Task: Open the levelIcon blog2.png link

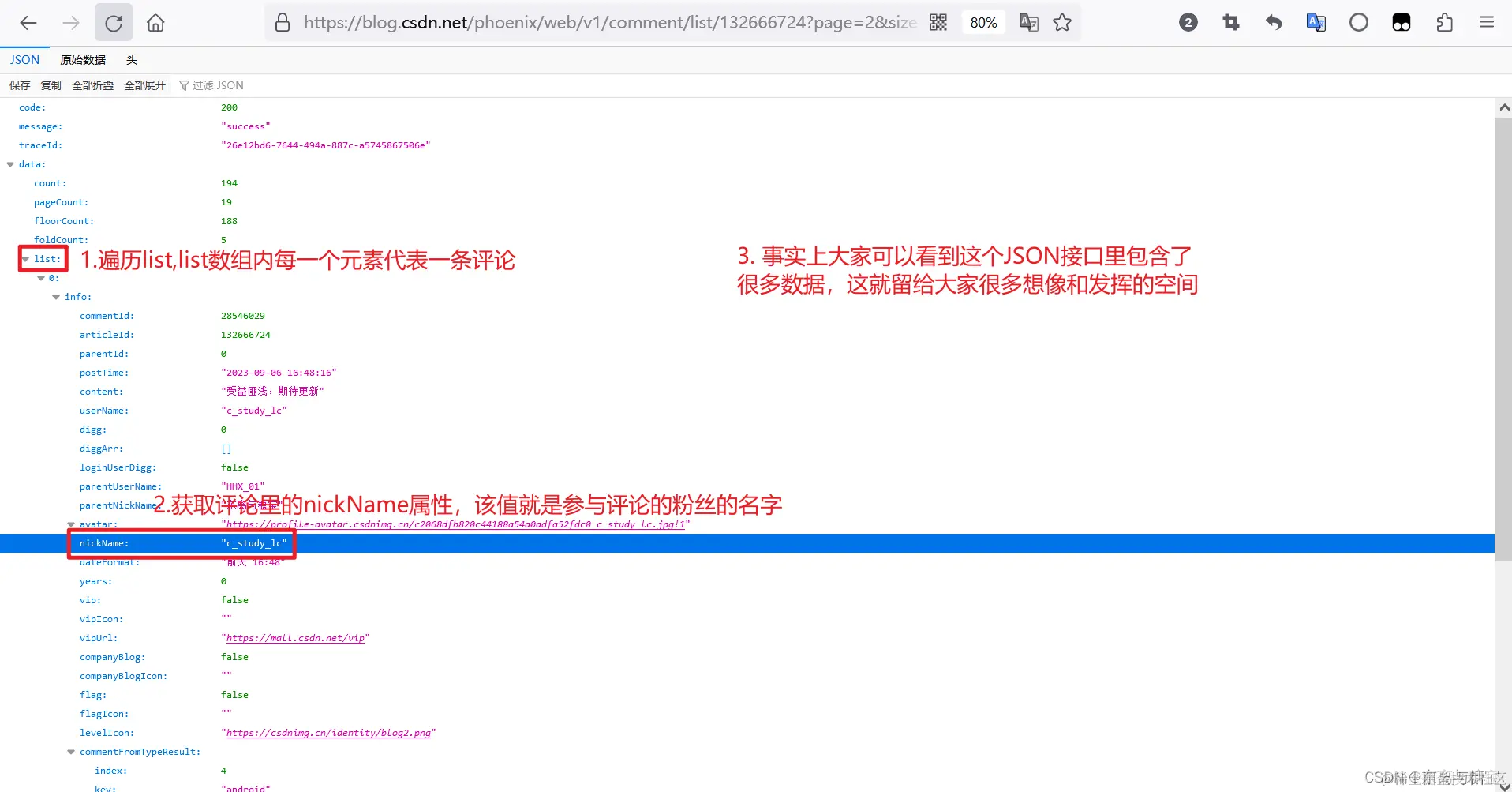Action: point(328,733)
